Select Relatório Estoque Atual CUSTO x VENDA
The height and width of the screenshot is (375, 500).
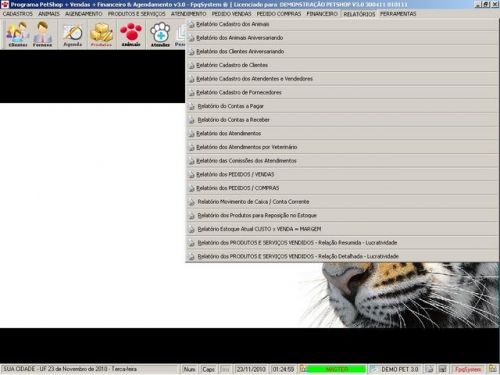(342, 229)
